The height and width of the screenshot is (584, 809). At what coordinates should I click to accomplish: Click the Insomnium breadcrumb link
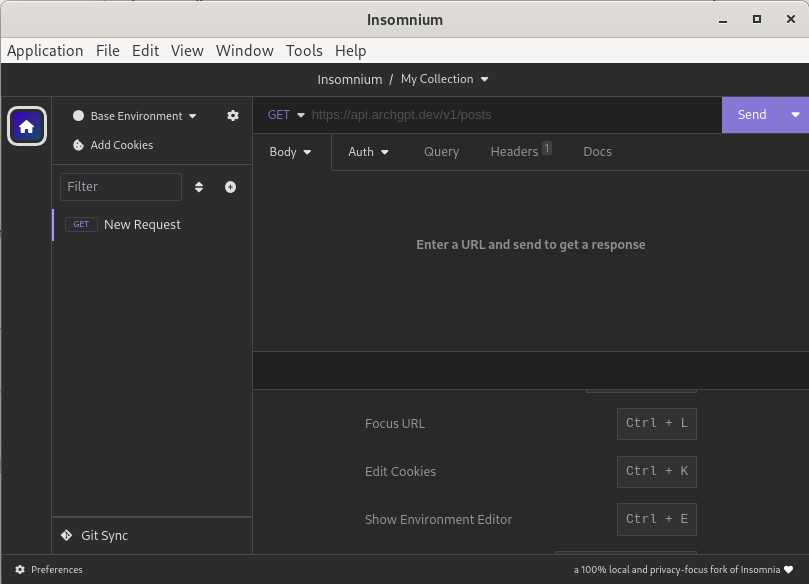pyautogui.click(x=350, y=79)
